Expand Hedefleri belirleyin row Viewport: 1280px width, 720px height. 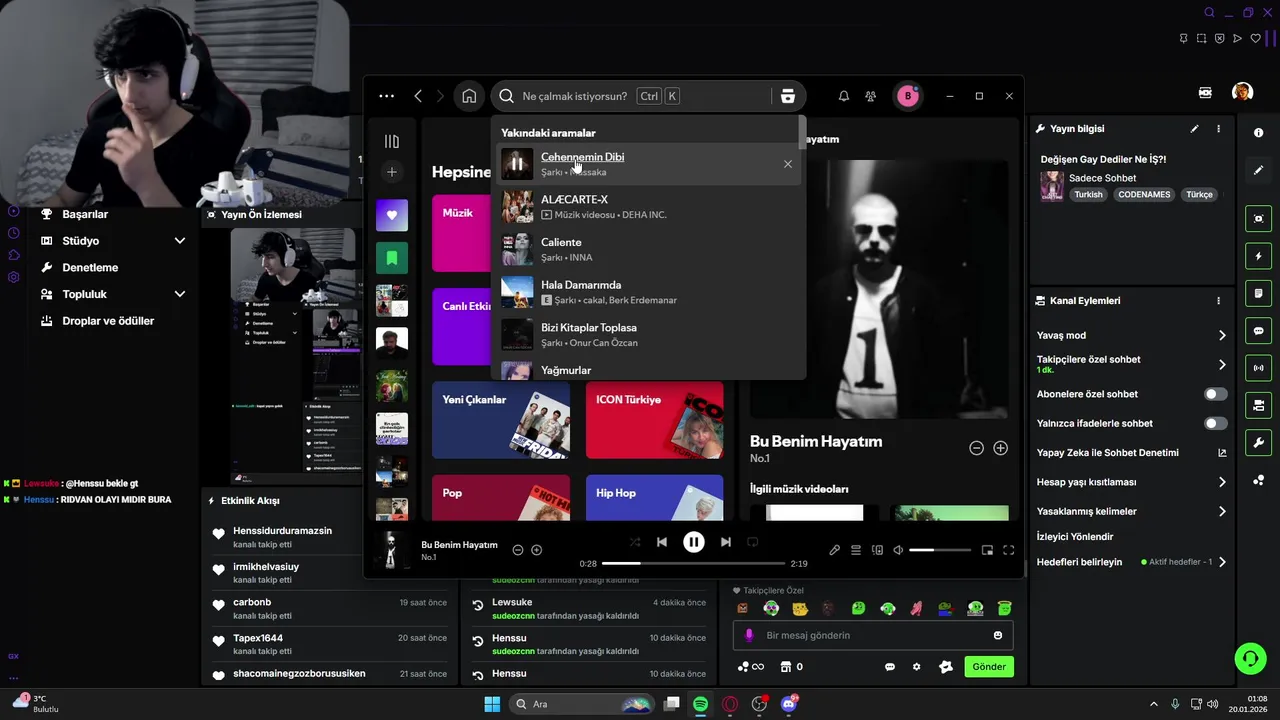coord(1222,562)
